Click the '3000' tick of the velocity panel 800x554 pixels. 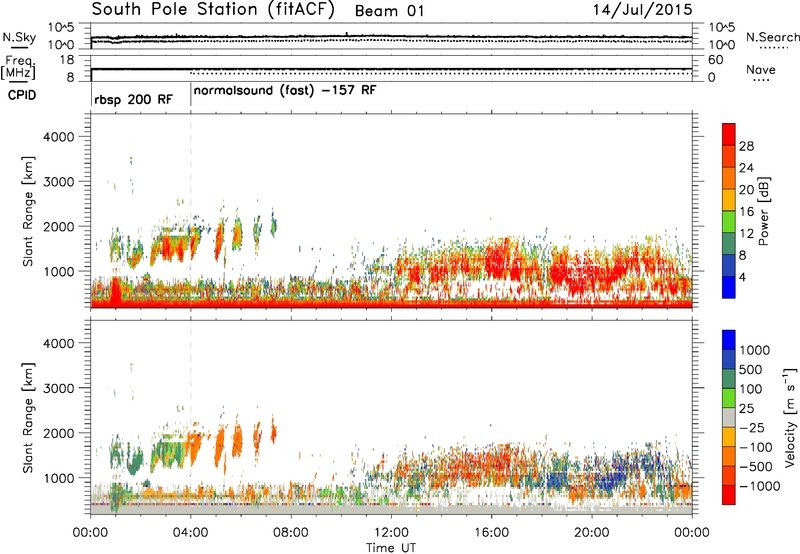tap(58, 388)
